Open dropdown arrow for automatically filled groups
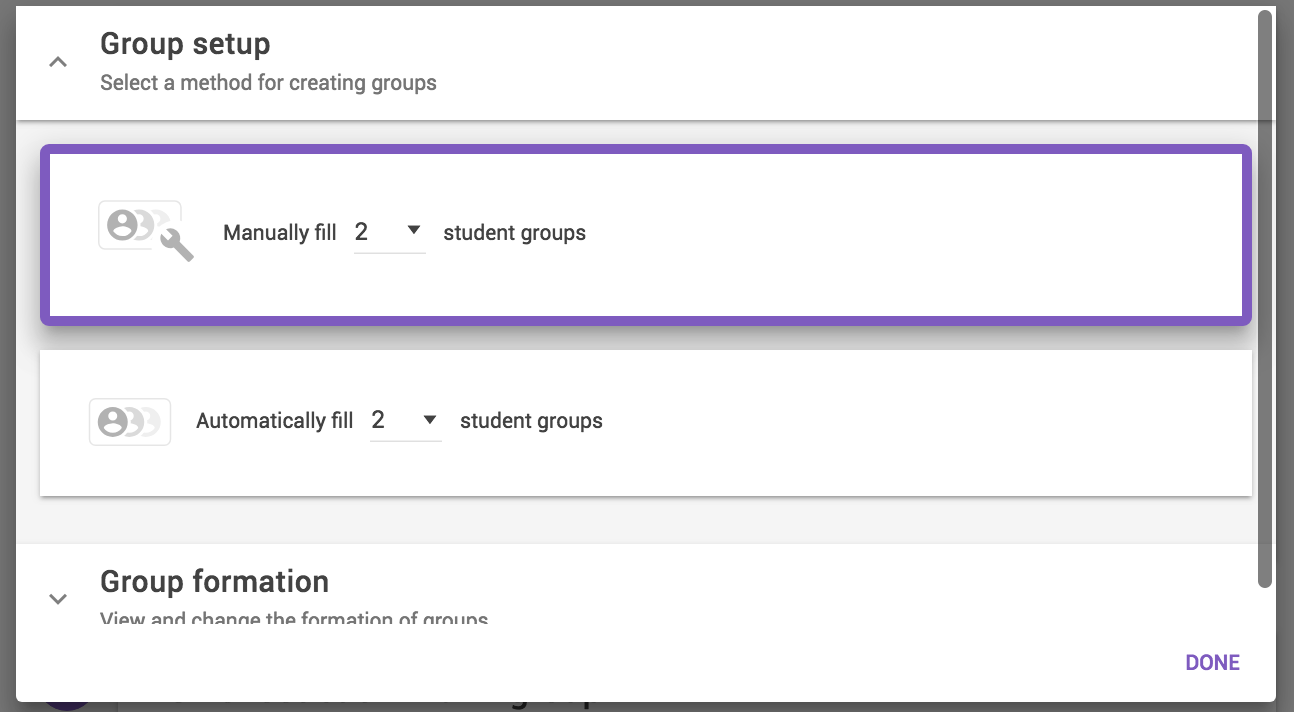 point(430,420)
